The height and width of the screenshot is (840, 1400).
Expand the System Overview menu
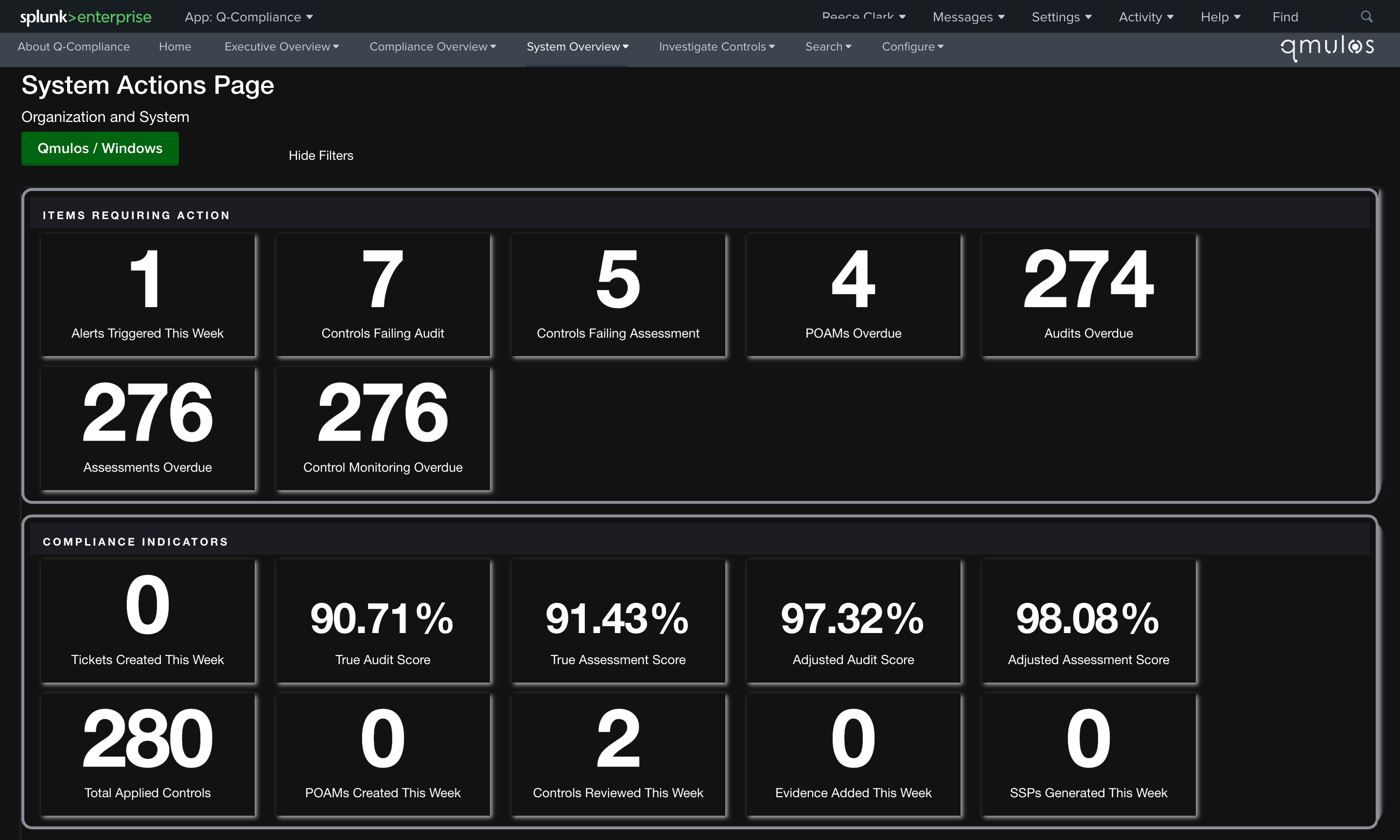pyautogui.click(x=577, y=47)
